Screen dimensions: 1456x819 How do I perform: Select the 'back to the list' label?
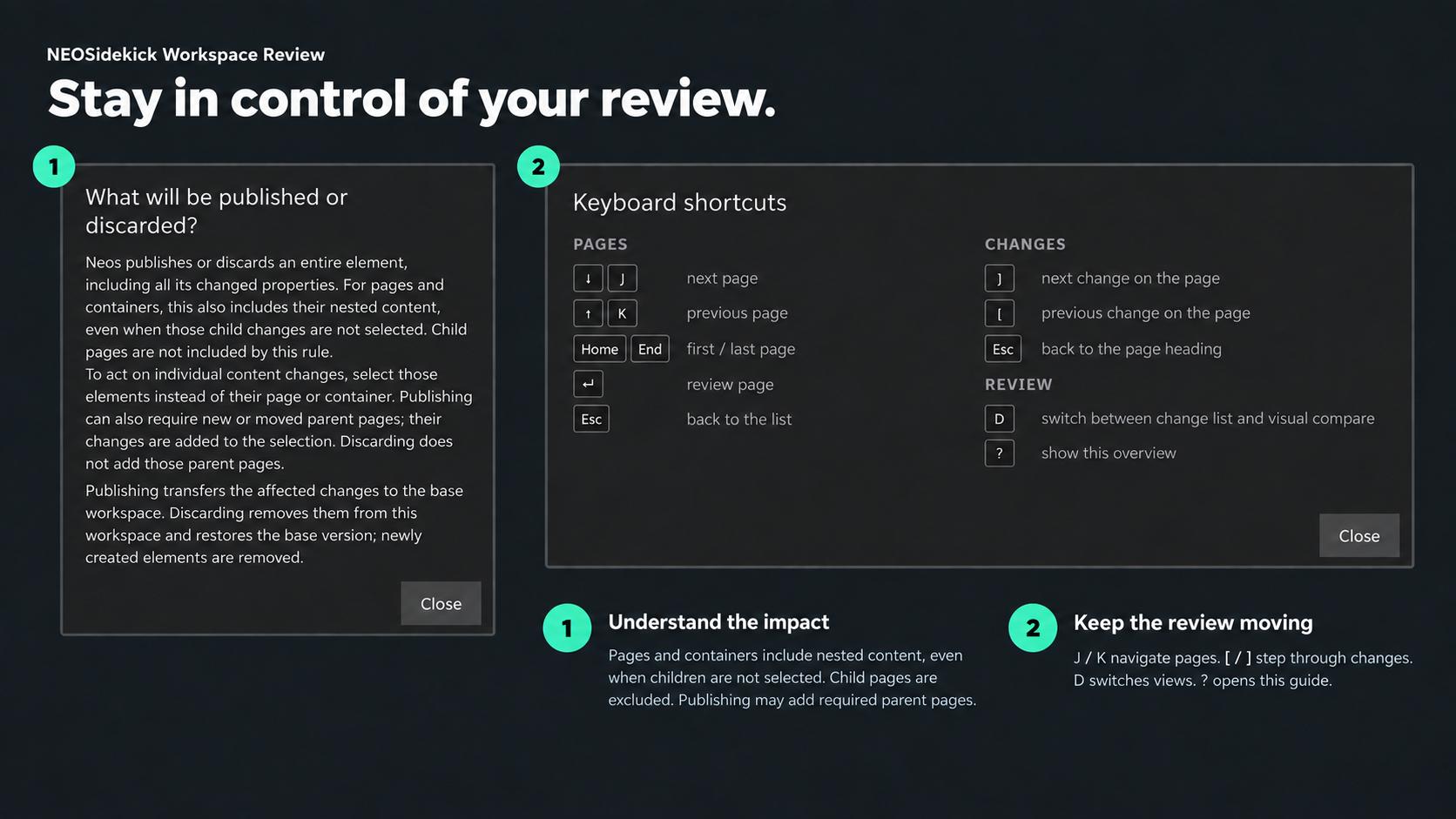738,420
